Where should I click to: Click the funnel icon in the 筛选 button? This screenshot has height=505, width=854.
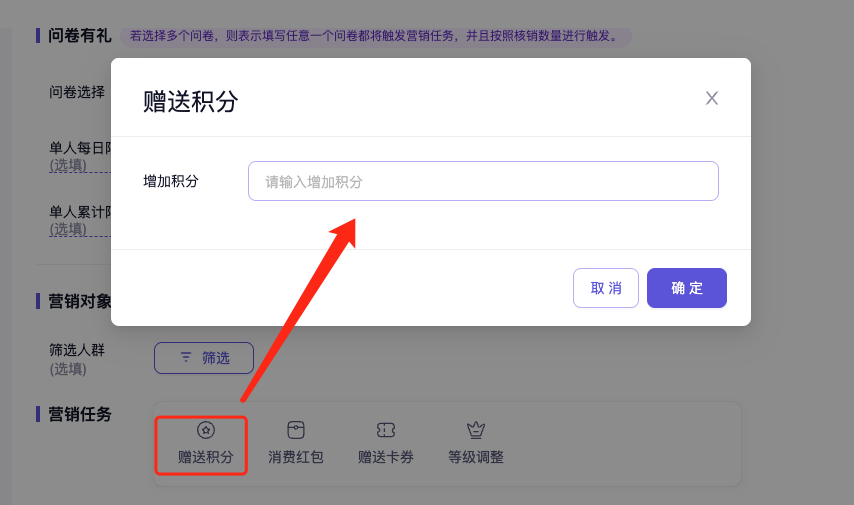coord(185,357)
